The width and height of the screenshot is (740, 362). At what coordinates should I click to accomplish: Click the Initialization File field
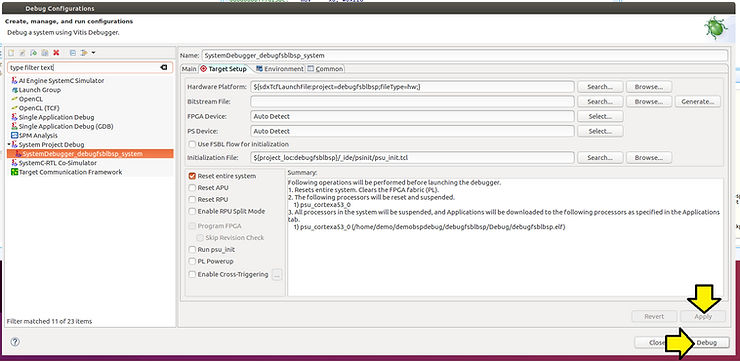click(x=412, y=158)
